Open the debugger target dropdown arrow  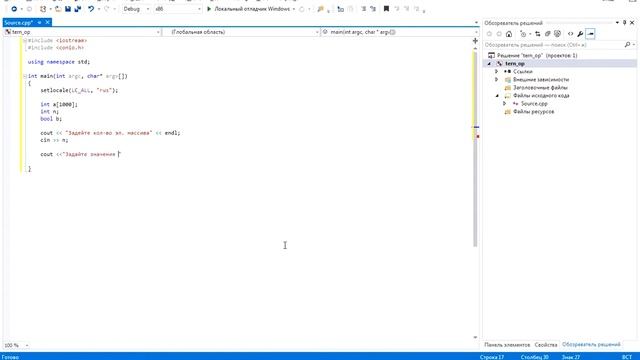pos(294,9)
